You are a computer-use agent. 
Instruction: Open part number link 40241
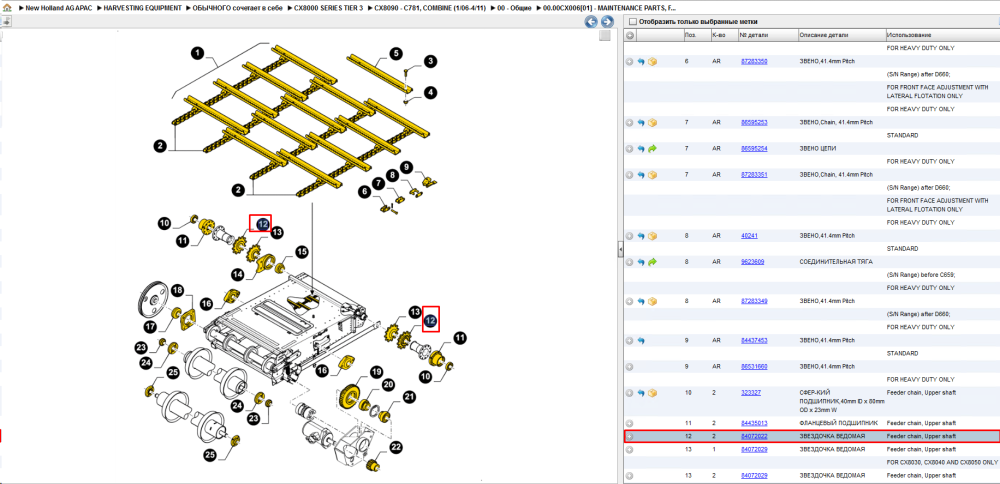(748, 235)
